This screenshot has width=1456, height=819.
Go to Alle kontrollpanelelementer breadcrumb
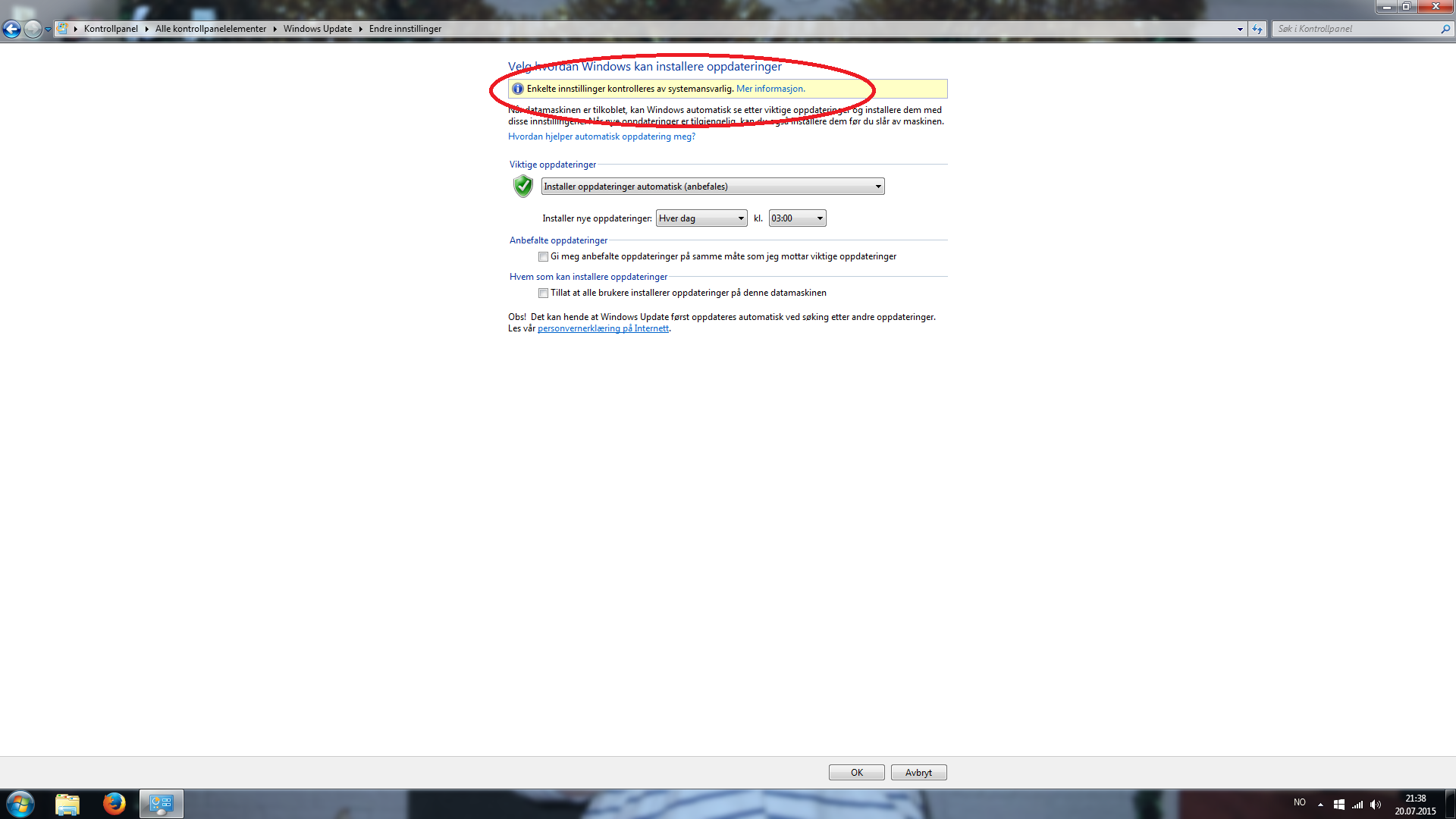[x=211, y=29]
